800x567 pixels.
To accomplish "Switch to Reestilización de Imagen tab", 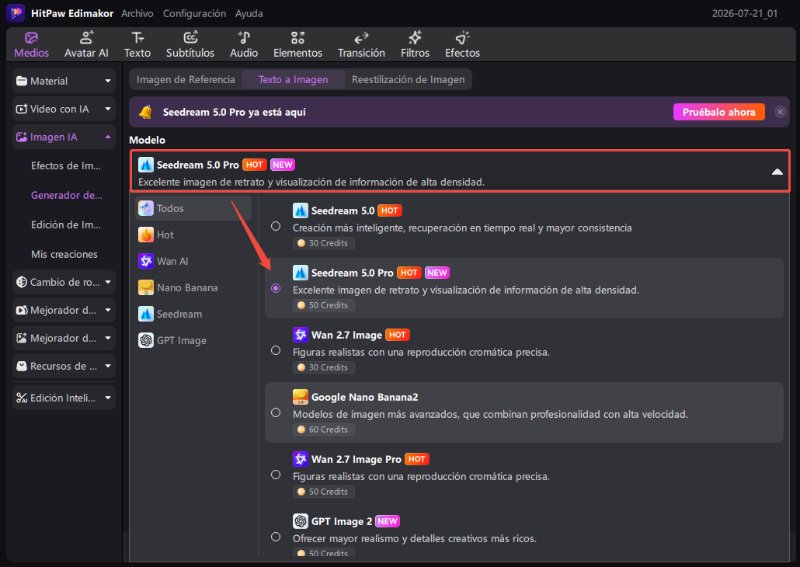I will (408, 80).
